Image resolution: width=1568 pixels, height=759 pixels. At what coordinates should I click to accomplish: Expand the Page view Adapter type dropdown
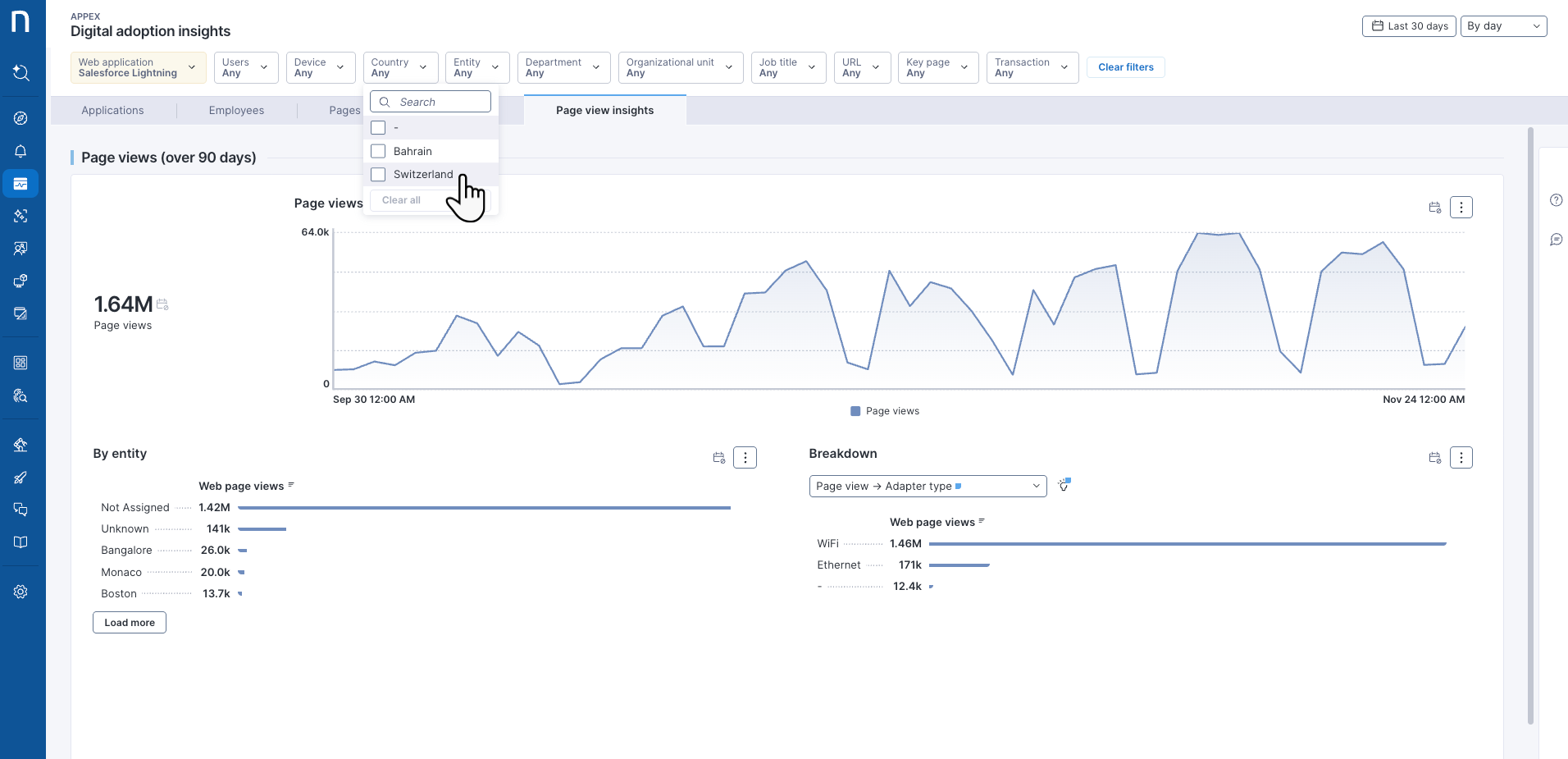tap(927, 487)
